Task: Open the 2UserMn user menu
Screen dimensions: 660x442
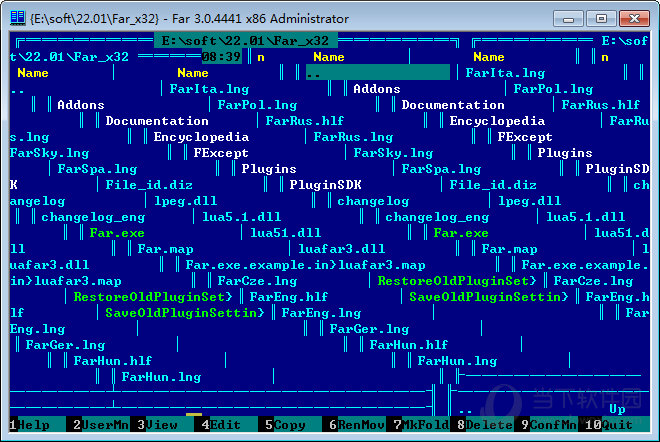Action: click(x=101, y=425)
